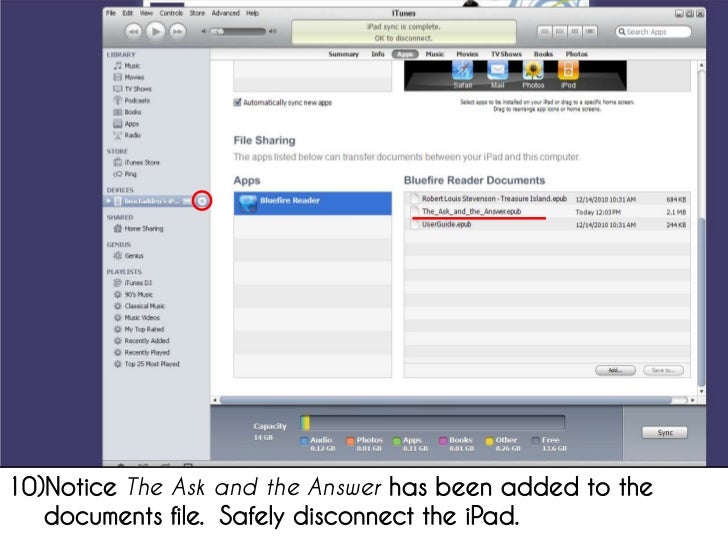Select the Top 25 Most Played playlist

[x=147, y=364]
